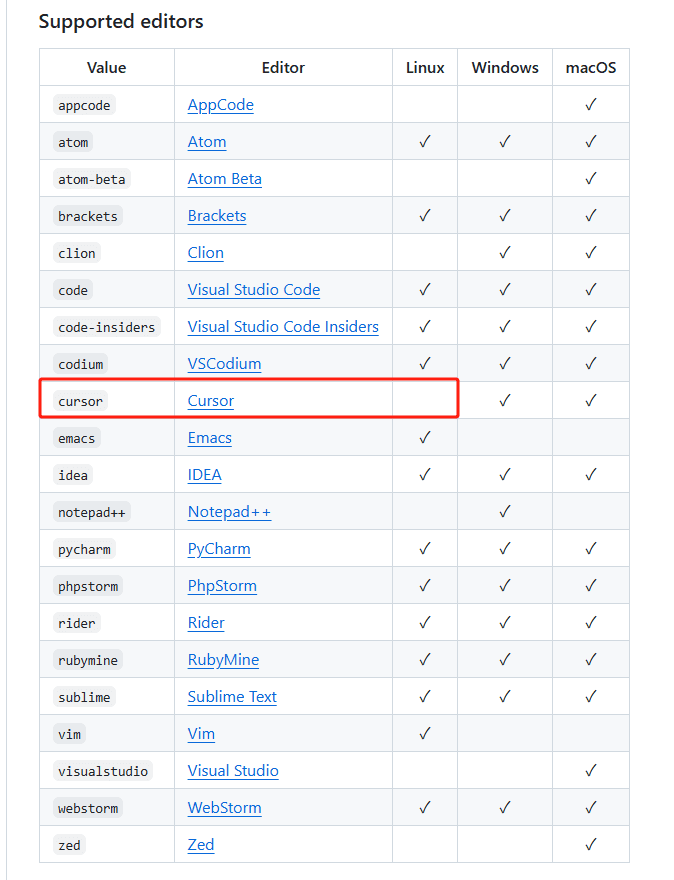This screenshot has height=880, width=674.
Task: Select the 'rider' value code
Action: (77, 624)
